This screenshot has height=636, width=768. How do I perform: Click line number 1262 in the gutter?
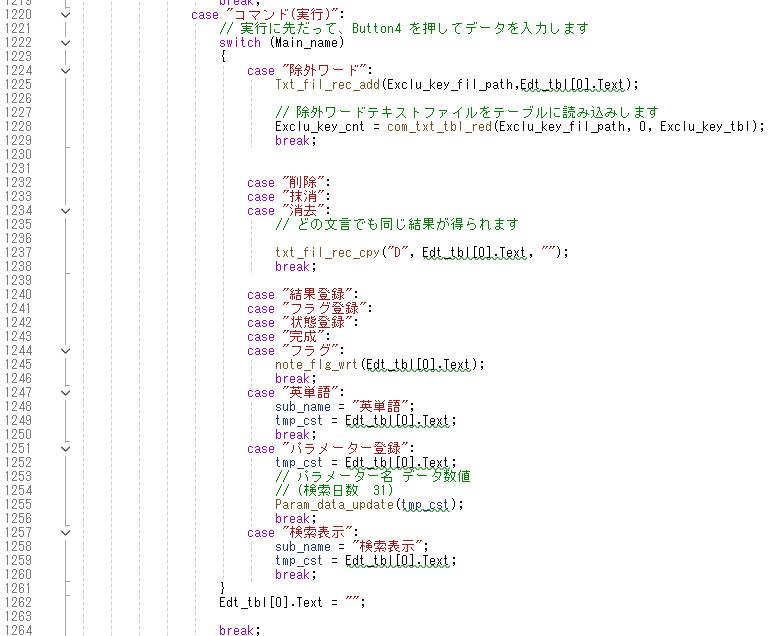[x=17, y=603]
